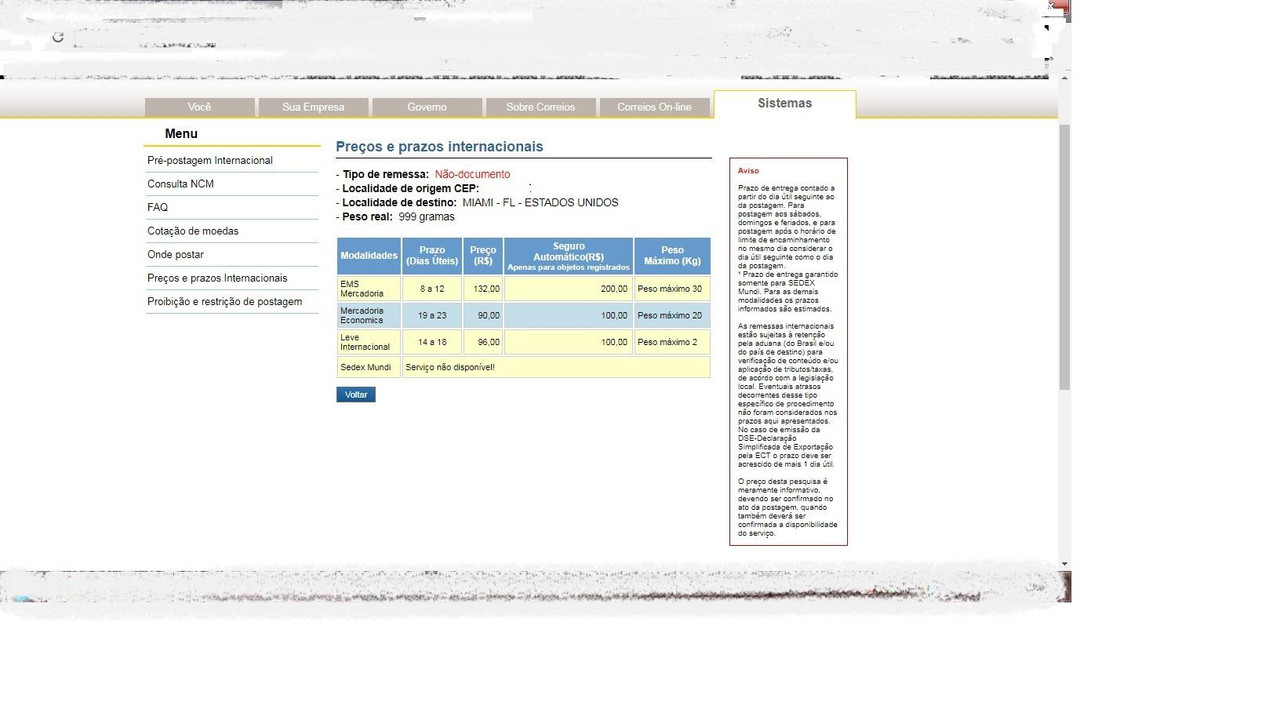Select the Sistemas tab
Screen dimensions: 1280x720
pos(785,104)
